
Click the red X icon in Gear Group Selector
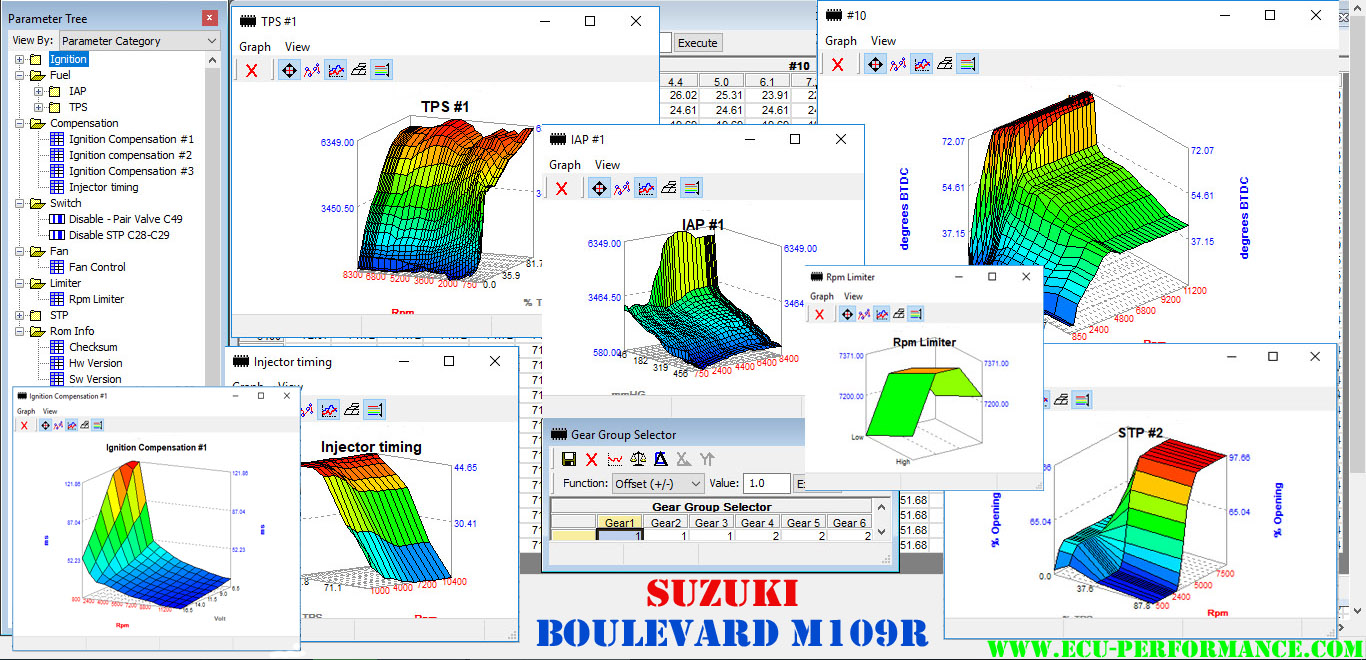[592, 459]
